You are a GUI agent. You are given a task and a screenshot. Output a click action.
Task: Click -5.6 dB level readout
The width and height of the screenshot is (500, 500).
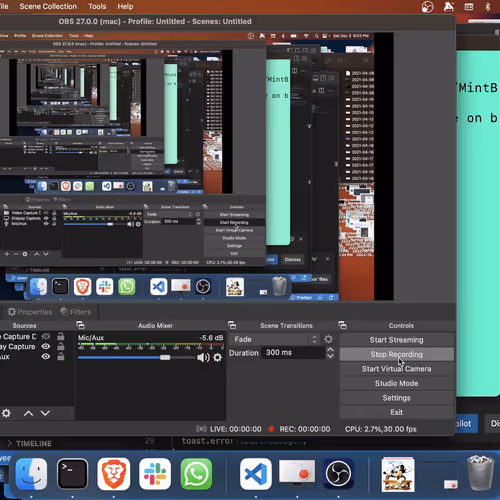point(211,338)
